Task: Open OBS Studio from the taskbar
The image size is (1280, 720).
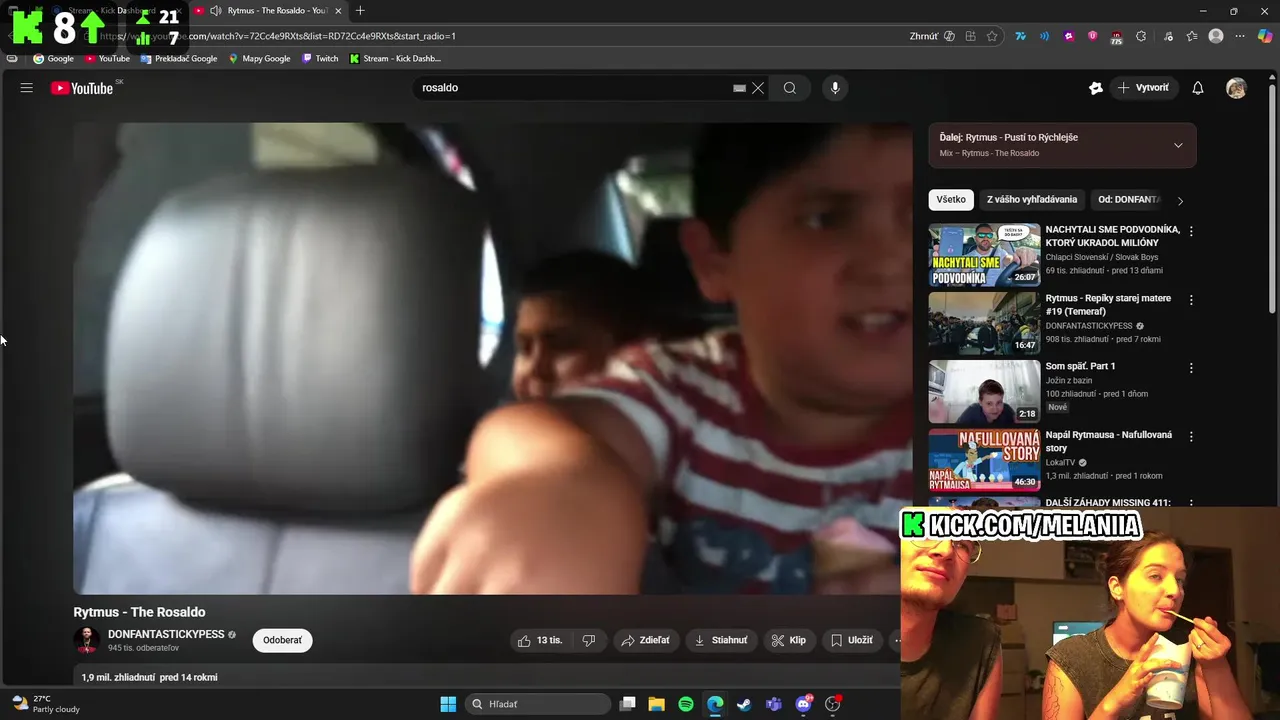Action: coord(832,704)
